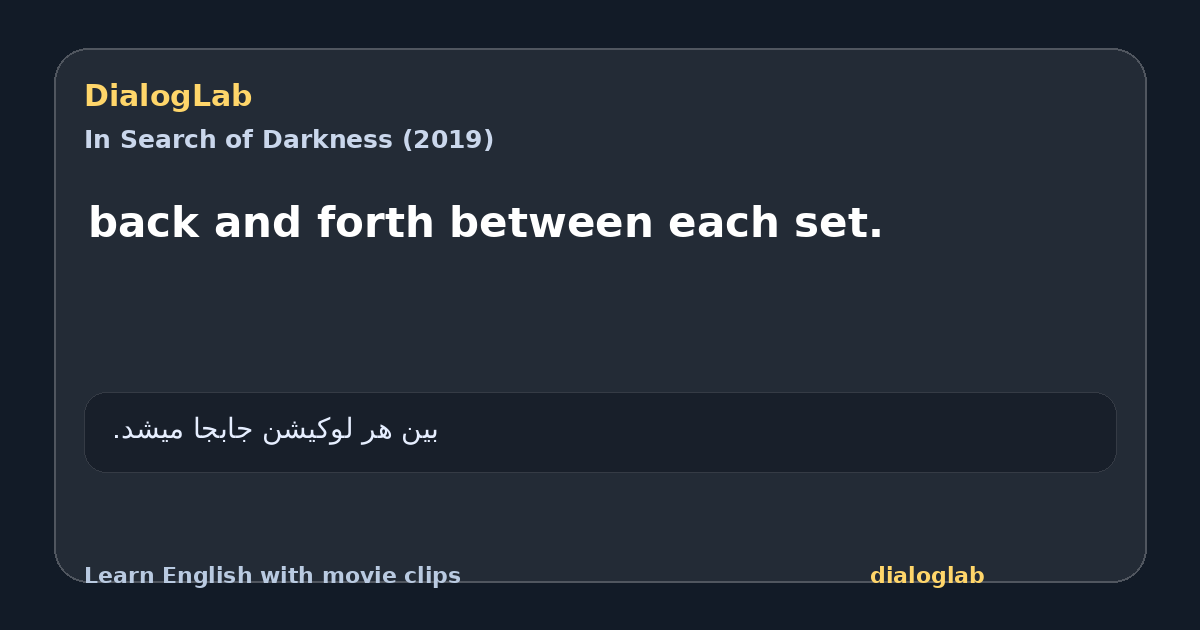Open the yellow dialoglab handle link

coord(927,576)
